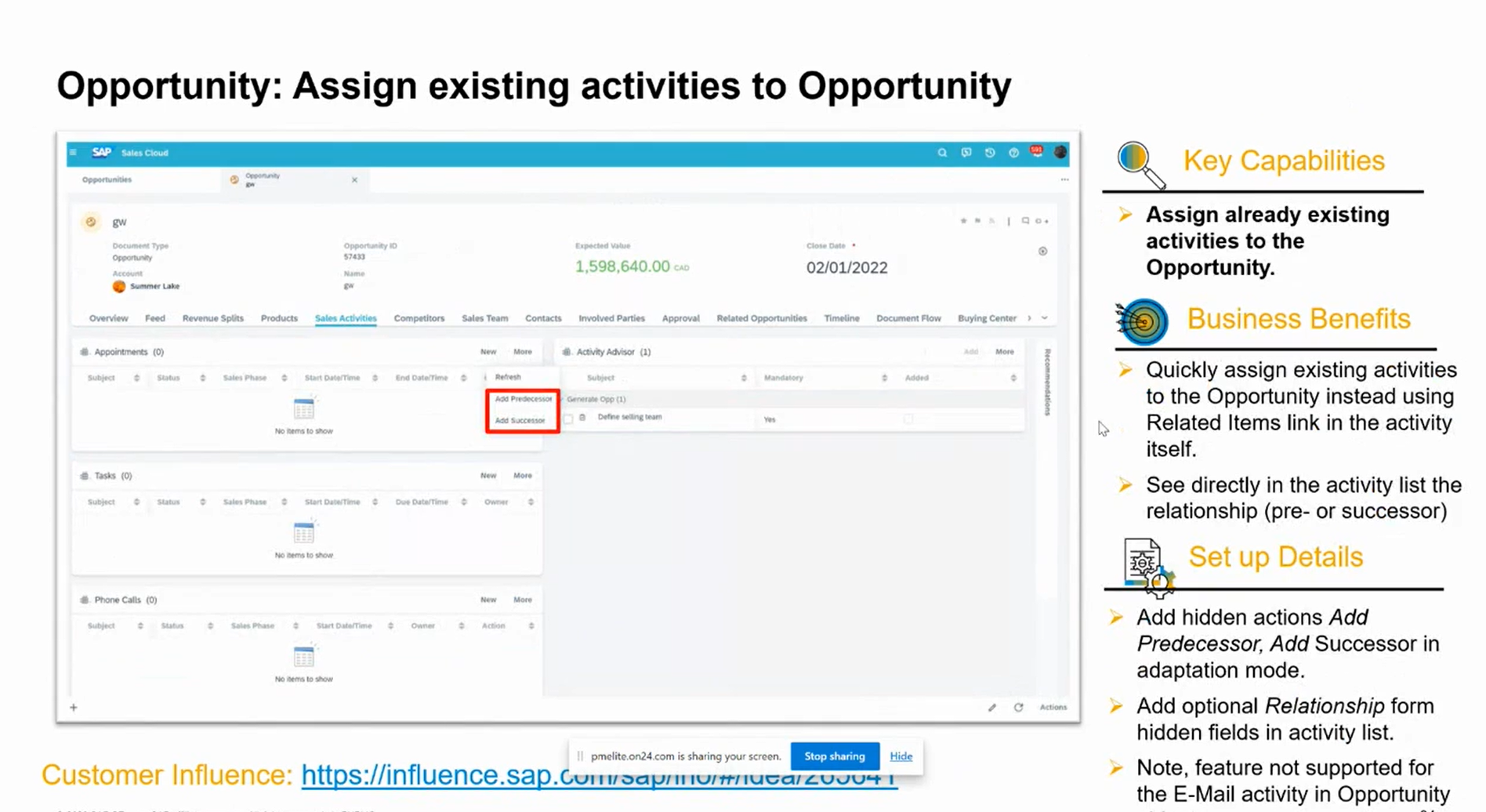Sort Appointments by Subject column

(x=136, y=378)
